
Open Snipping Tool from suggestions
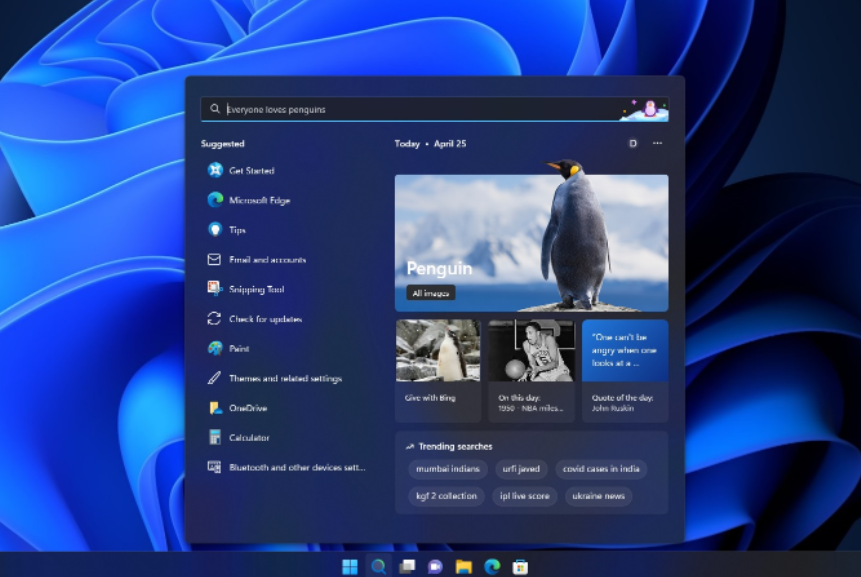256,289
